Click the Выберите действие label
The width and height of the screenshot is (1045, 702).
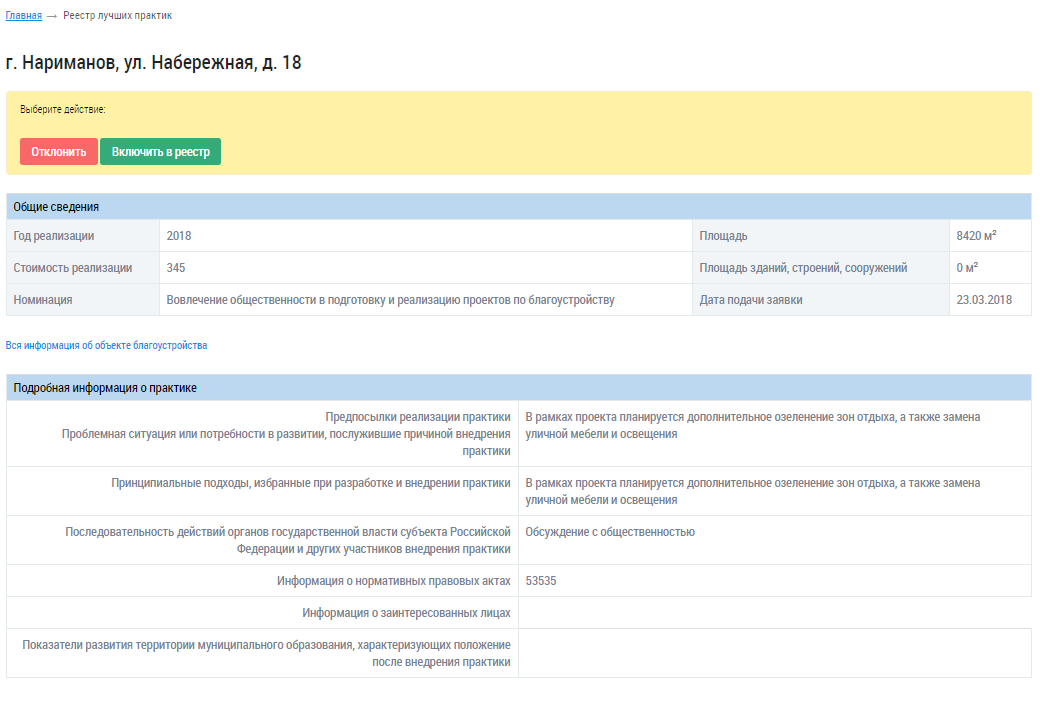63,109
